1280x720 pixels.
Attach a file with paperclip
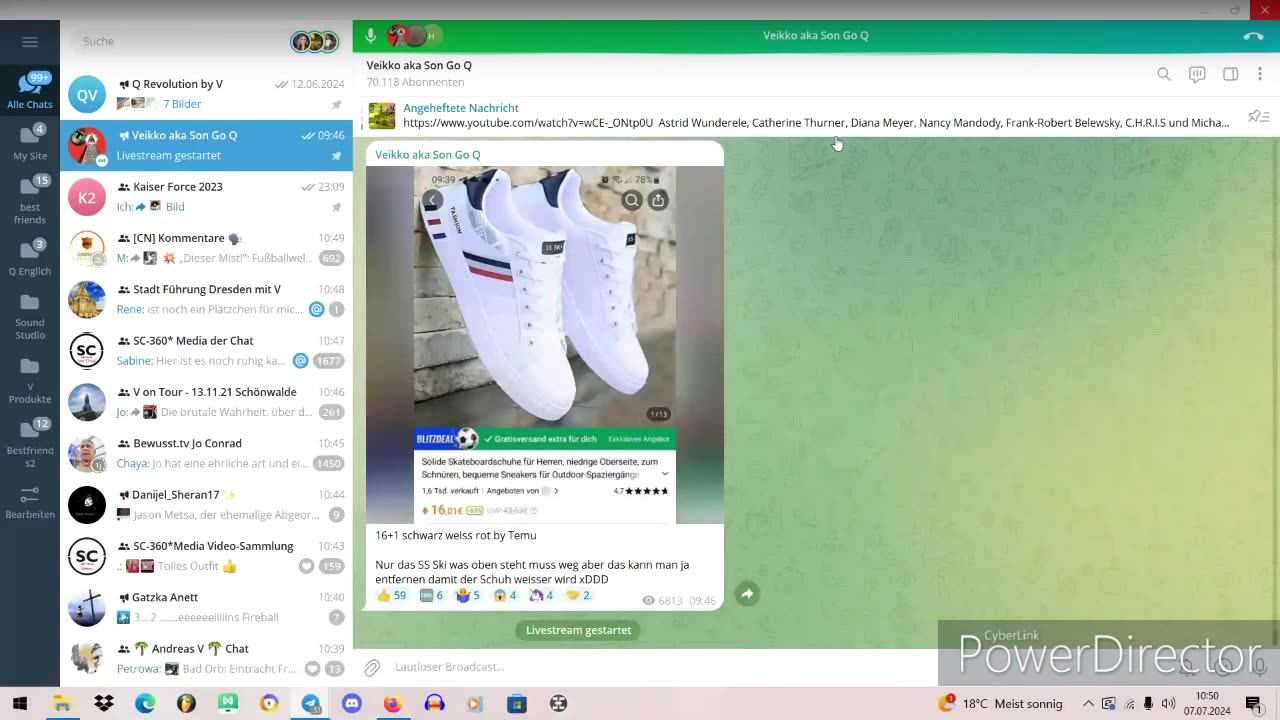tap(372, 667)
